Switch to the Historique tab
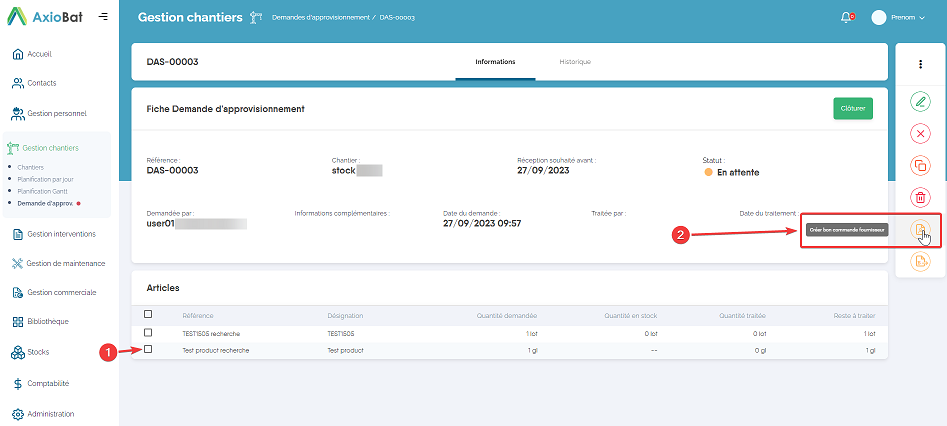Viewport: 947px width, 426px height. pyautogui.click(x=574, y=62)
